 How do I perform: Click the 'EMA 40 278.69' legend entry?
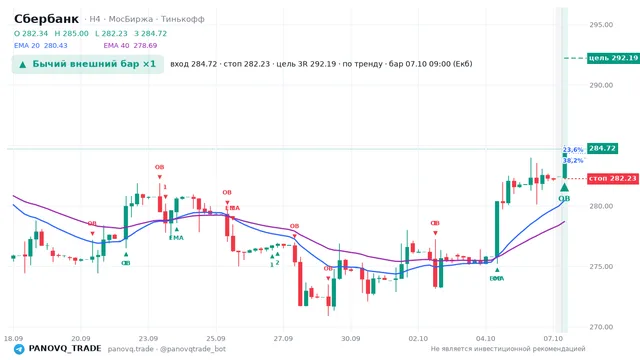point(130,46)
